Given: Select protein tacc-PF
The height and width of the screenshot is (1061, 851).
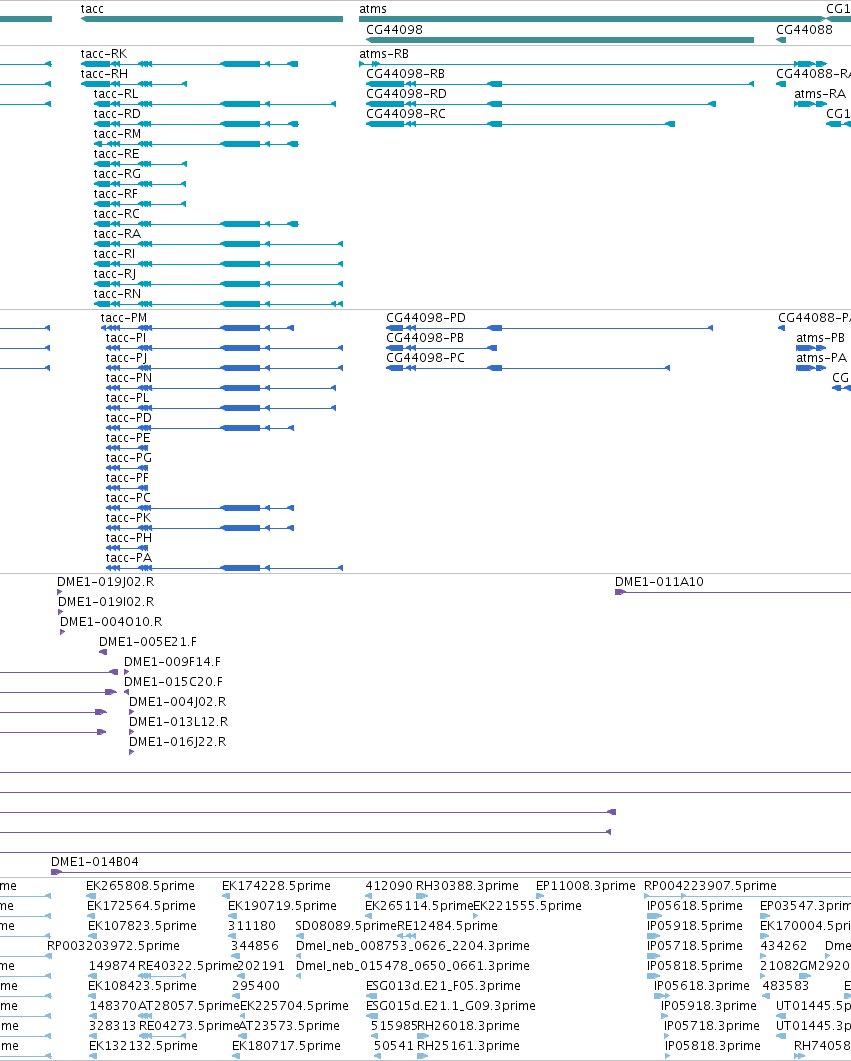Looking at the screenshot, I should click(x=127, y=488).
